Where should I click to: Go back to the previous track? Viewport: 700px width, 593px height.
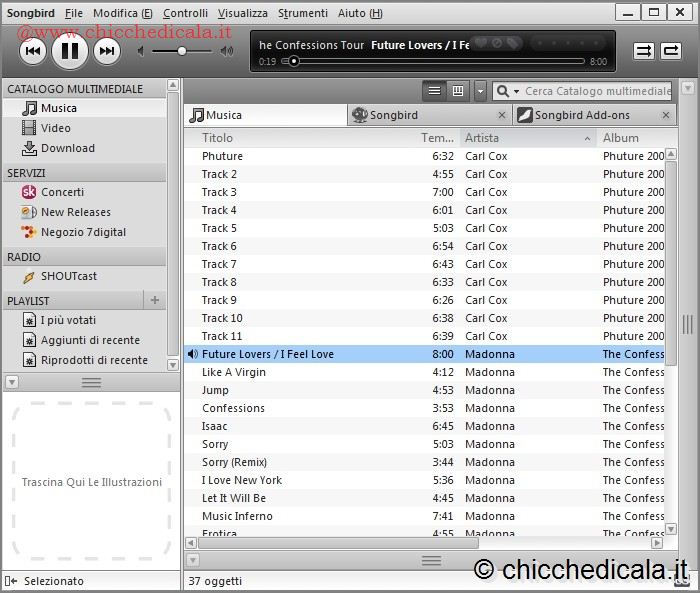[x=32, y=51]
